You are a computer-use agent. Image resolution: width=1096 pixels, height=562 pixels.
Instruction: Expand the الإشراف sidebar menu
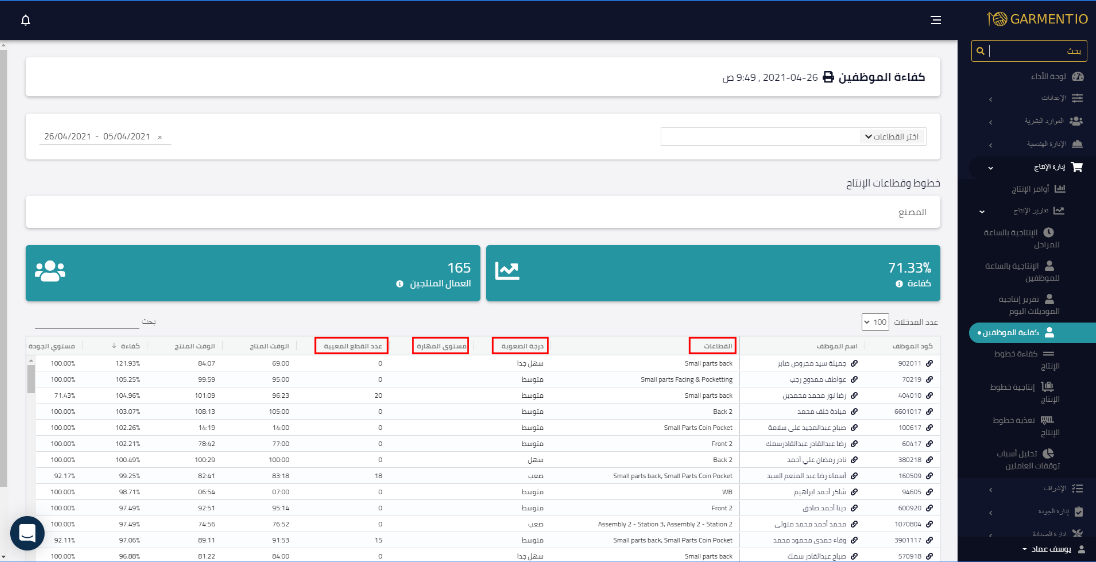click(1037, 489)
